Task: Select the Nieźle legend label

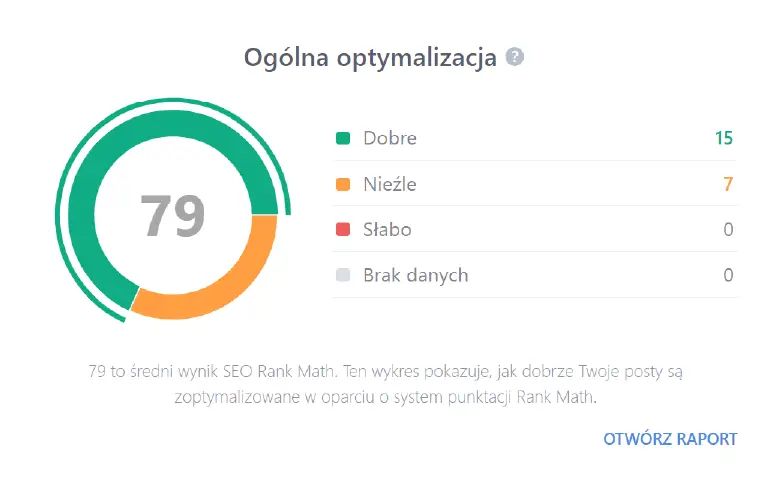Action: [x=390, y=184]
